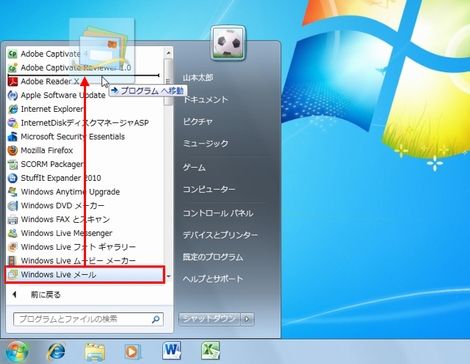
Task: Click the シャットダウン button
Action: tap(210, 319)
